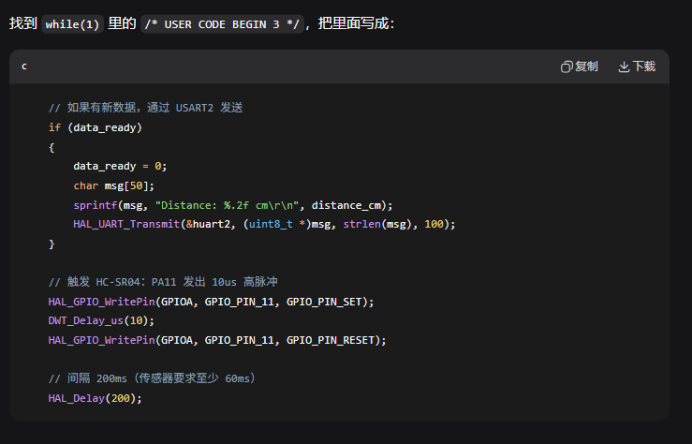This screenshot has width=692, height=444.
Task: Click inline code 'while(1)'
Action: tap(72, 24)
